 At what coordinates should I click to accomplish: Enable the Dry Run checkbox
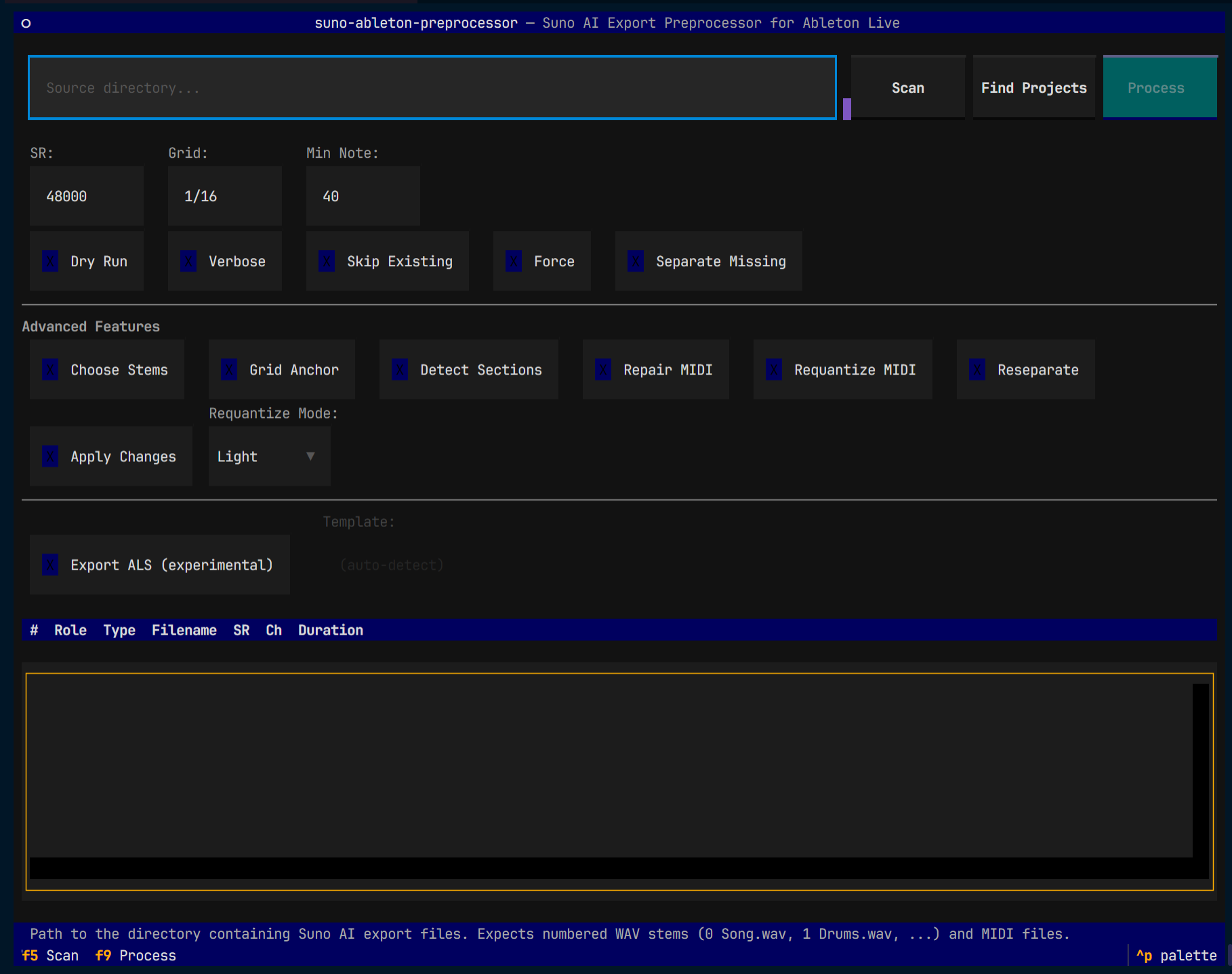coord(51,261)
